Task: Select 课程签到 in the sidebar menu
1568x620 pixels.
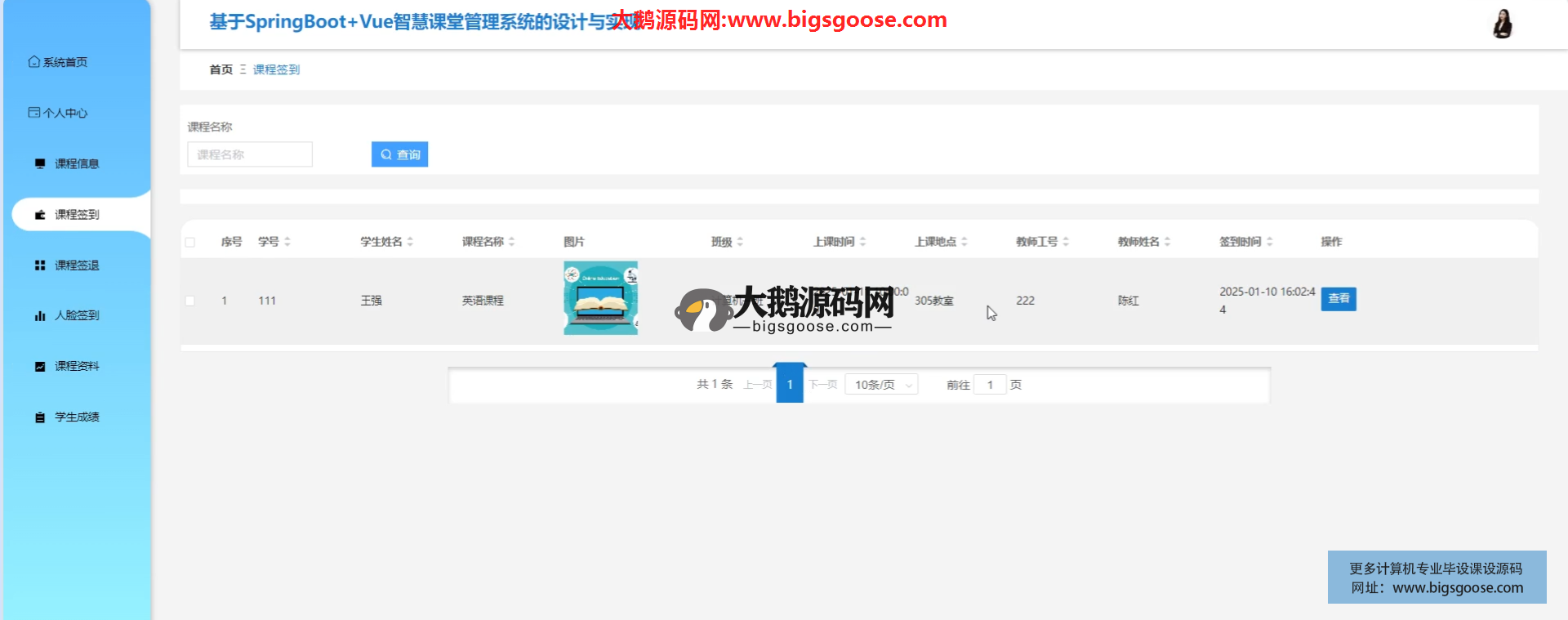Action: pos(77,215)
